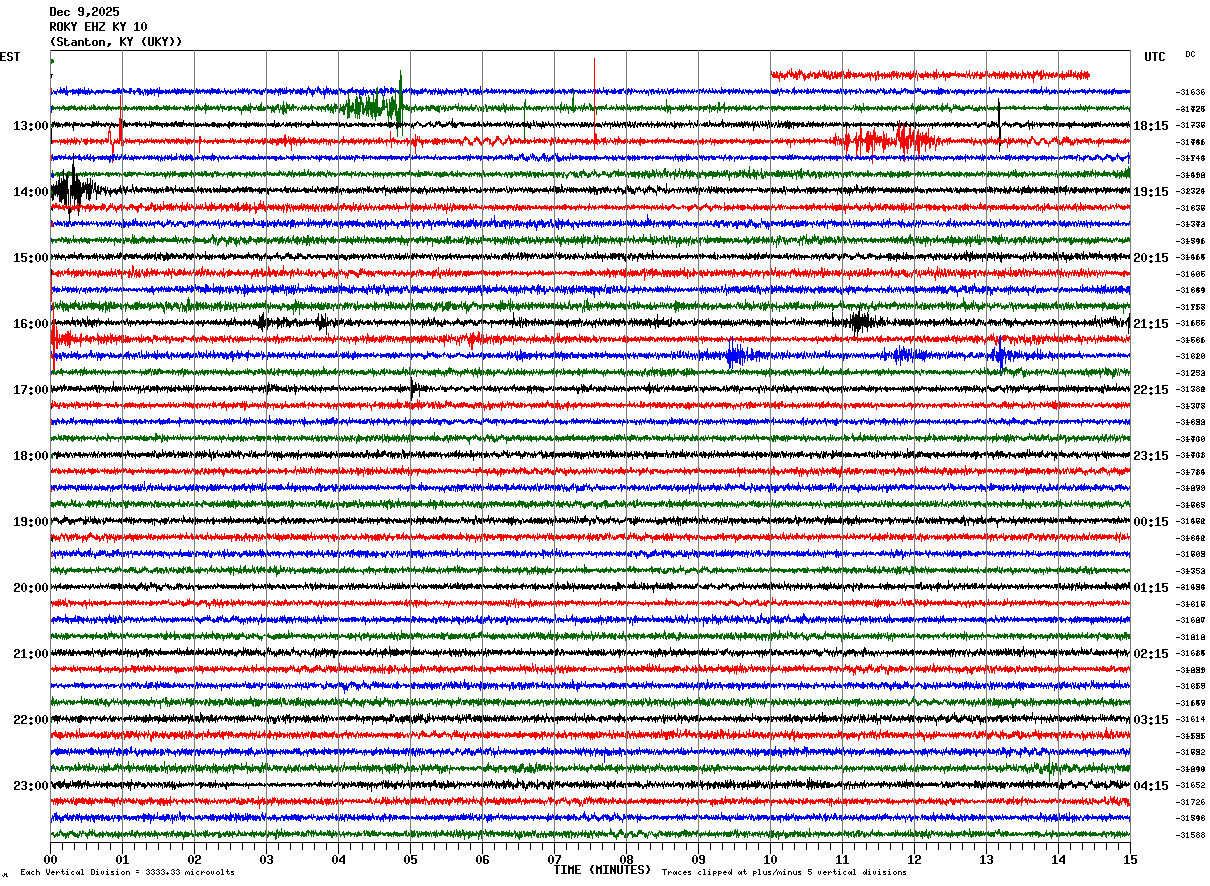Select the station code 'ROKY EHZ KY 10'

click(98, 27)
